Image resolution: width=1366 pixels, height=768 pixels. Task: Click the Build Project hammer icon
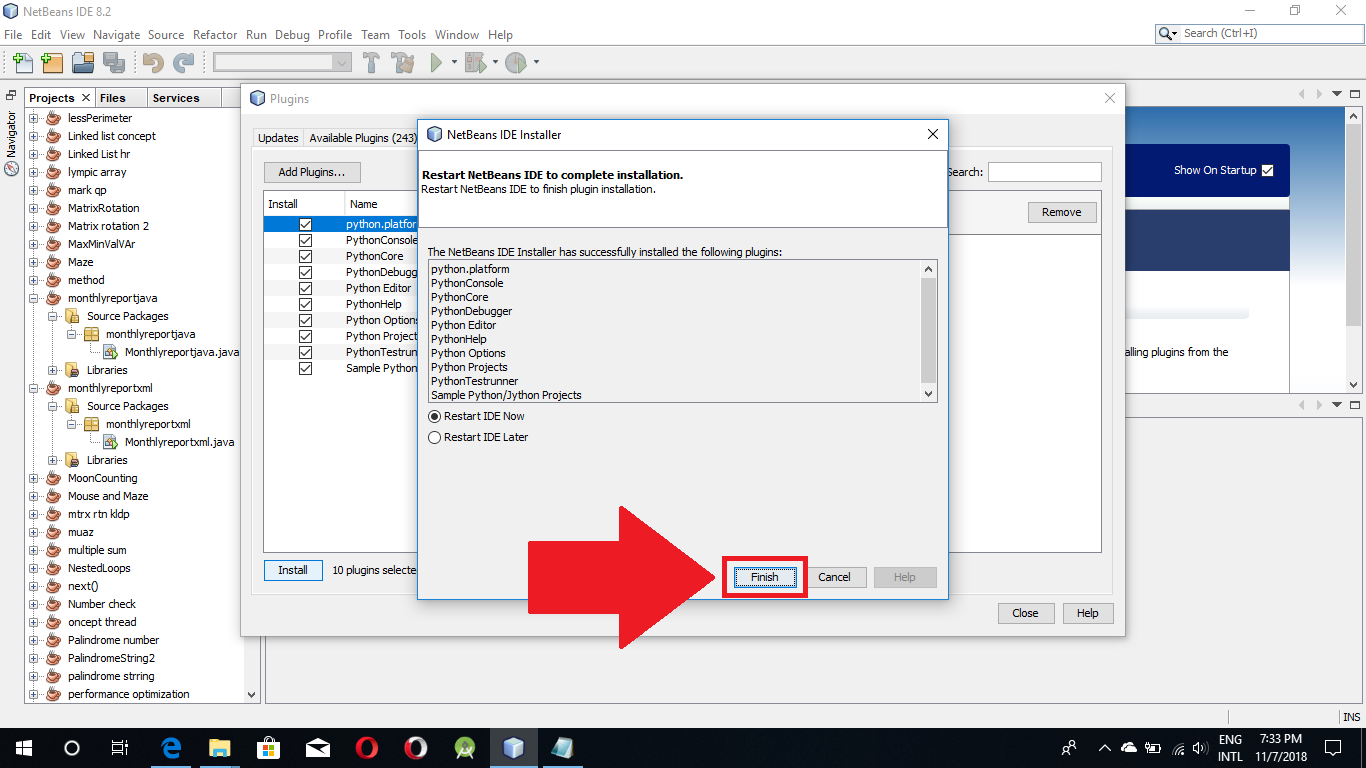[371, 63]
